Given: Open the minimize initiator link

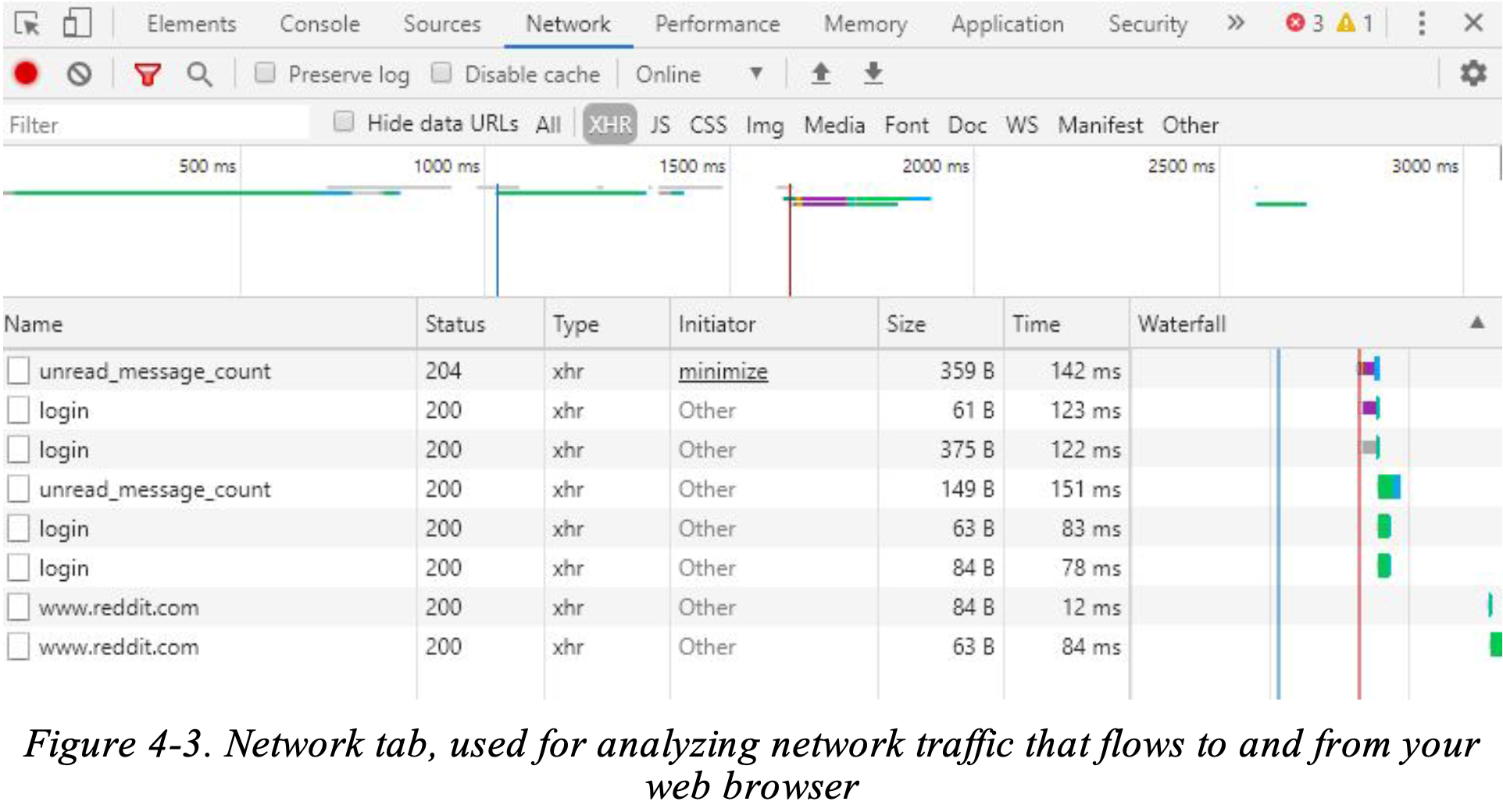Looking at the screenshot, I should [x=723, y=372].
